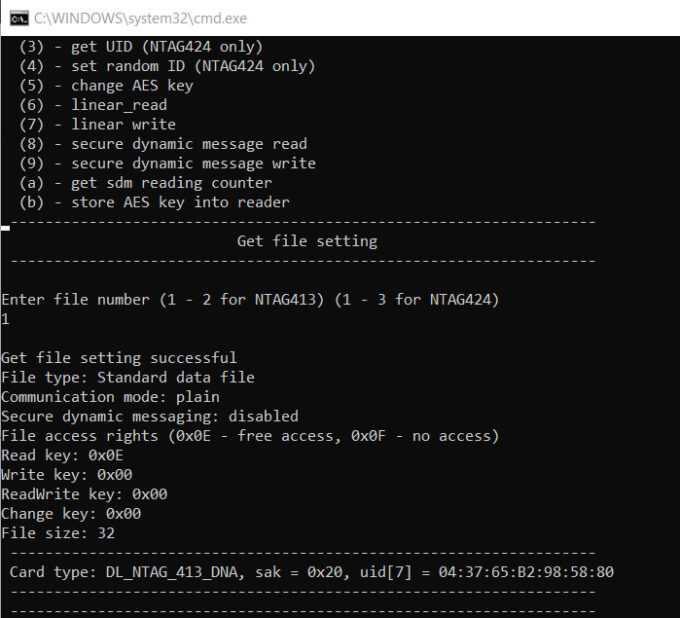Click the 'change AES key' option line

point(106,86)
